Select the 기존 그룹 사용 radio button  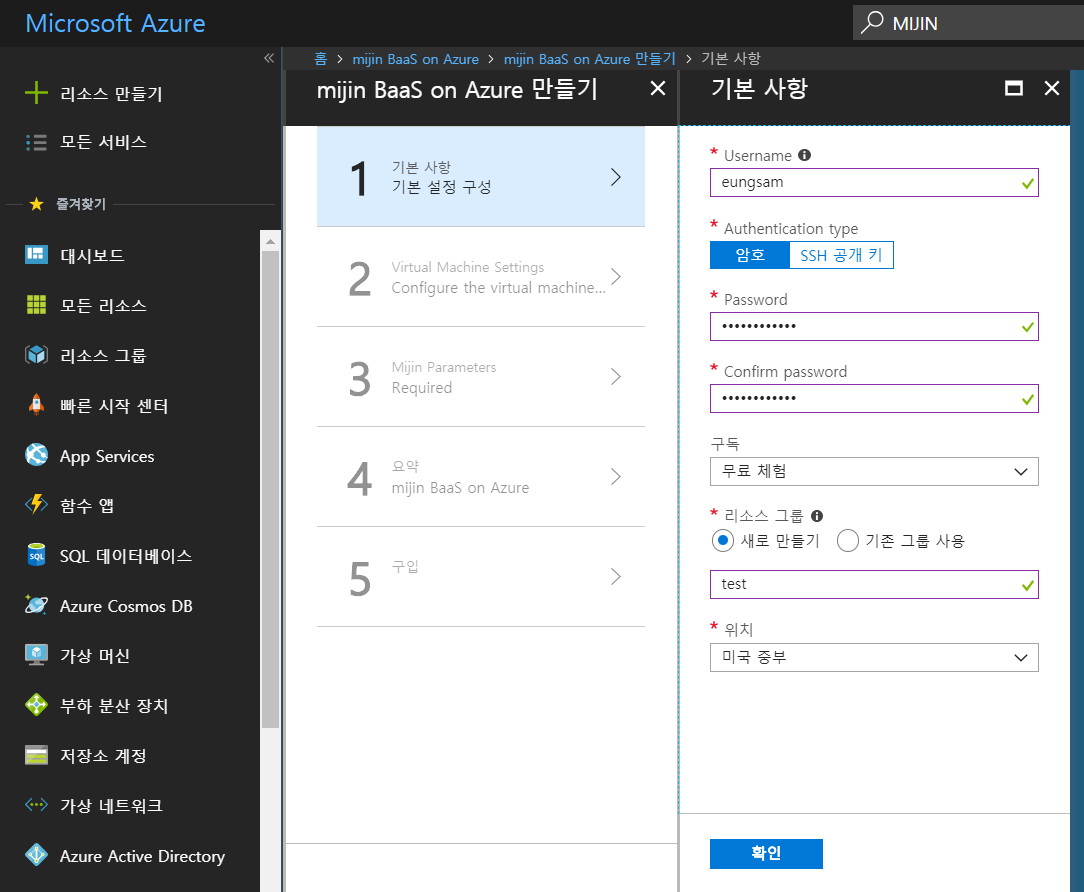tap(848, 541)
